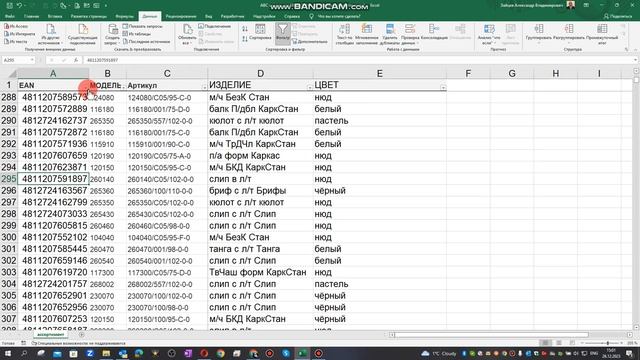The height and width of the screenshot is (360, 640).
Task: Open Windows Start menu
Action: 8,353
